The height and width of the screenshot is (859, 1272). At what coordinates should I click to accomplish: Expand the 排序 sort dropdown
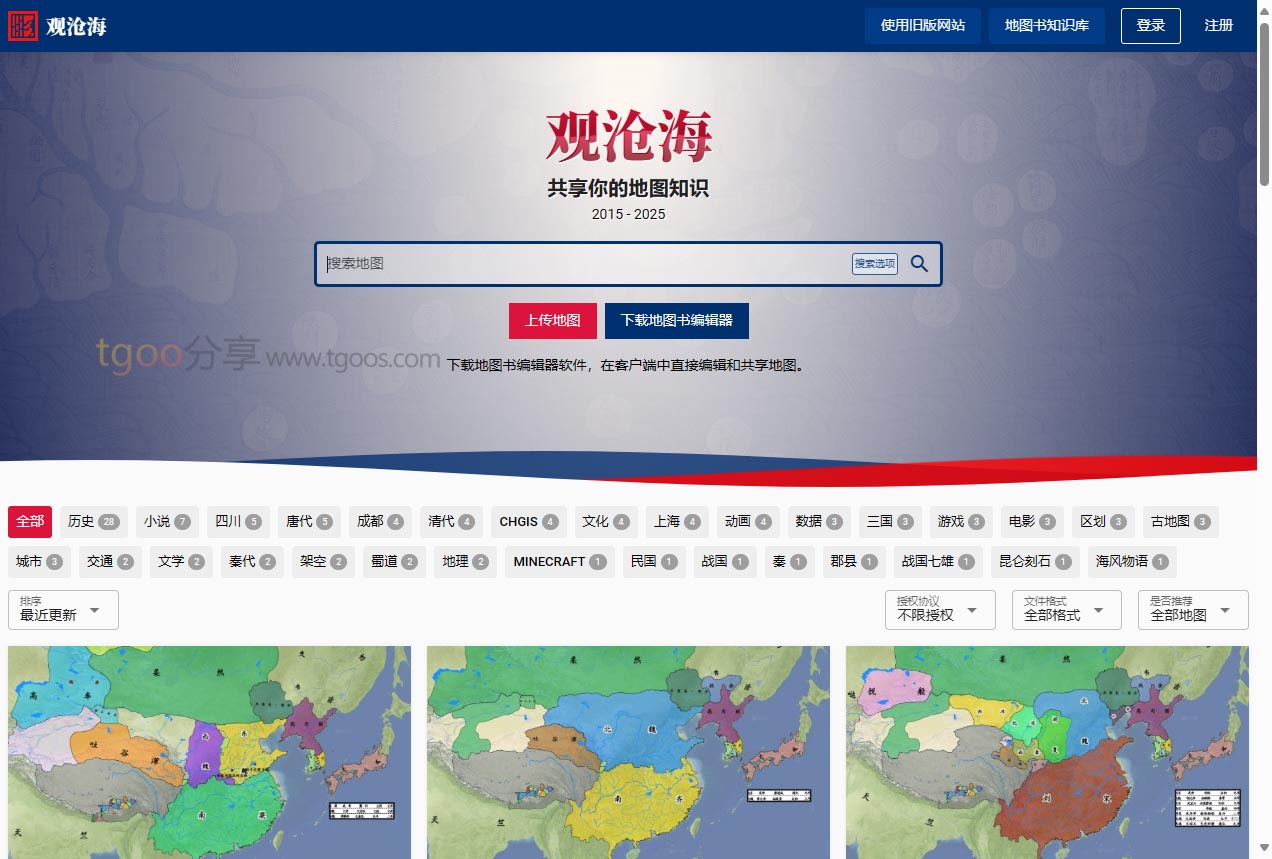(63, 610)
